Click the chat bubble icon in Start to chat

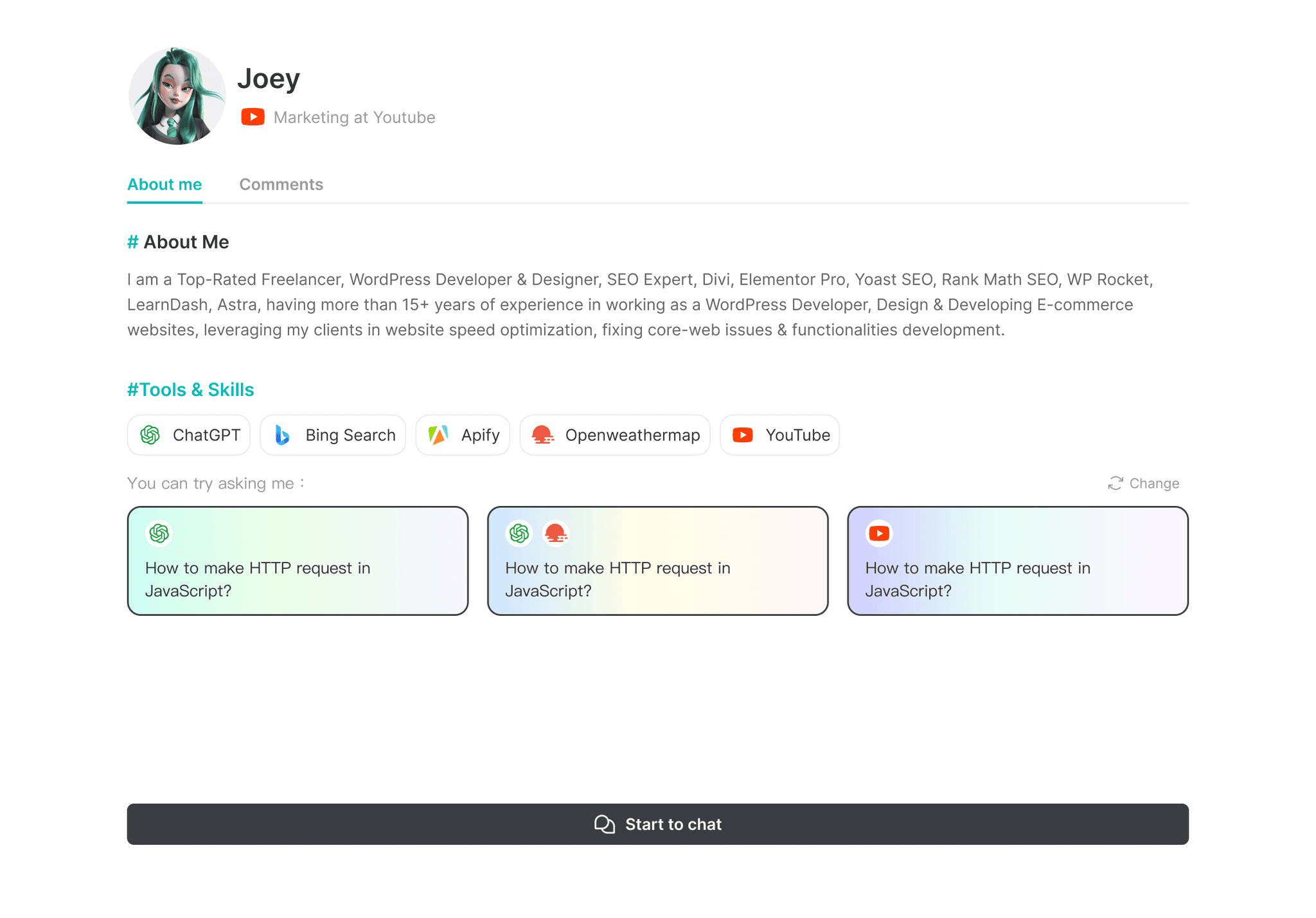coord(603,824)
